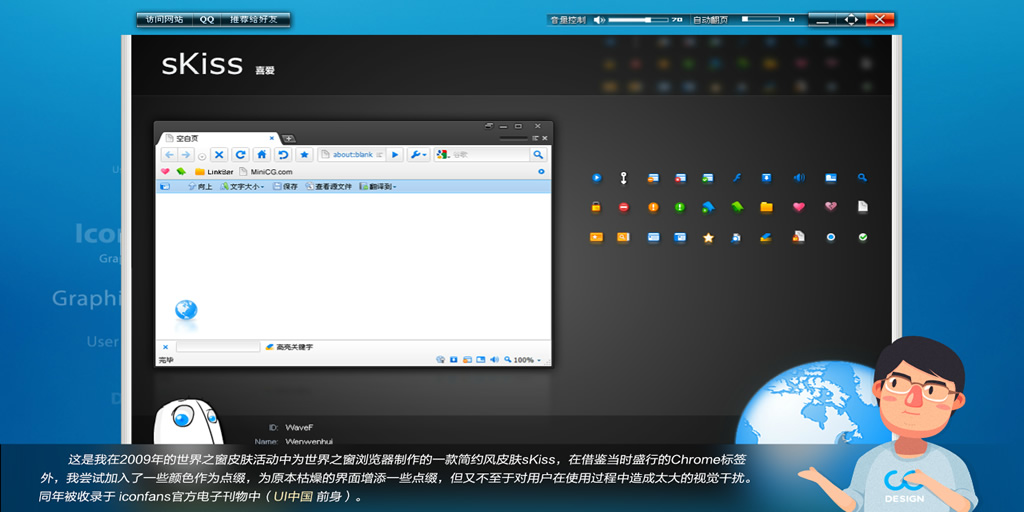
Task: Click 访问网站 in the top menu
Action: [x=165, y=20]
